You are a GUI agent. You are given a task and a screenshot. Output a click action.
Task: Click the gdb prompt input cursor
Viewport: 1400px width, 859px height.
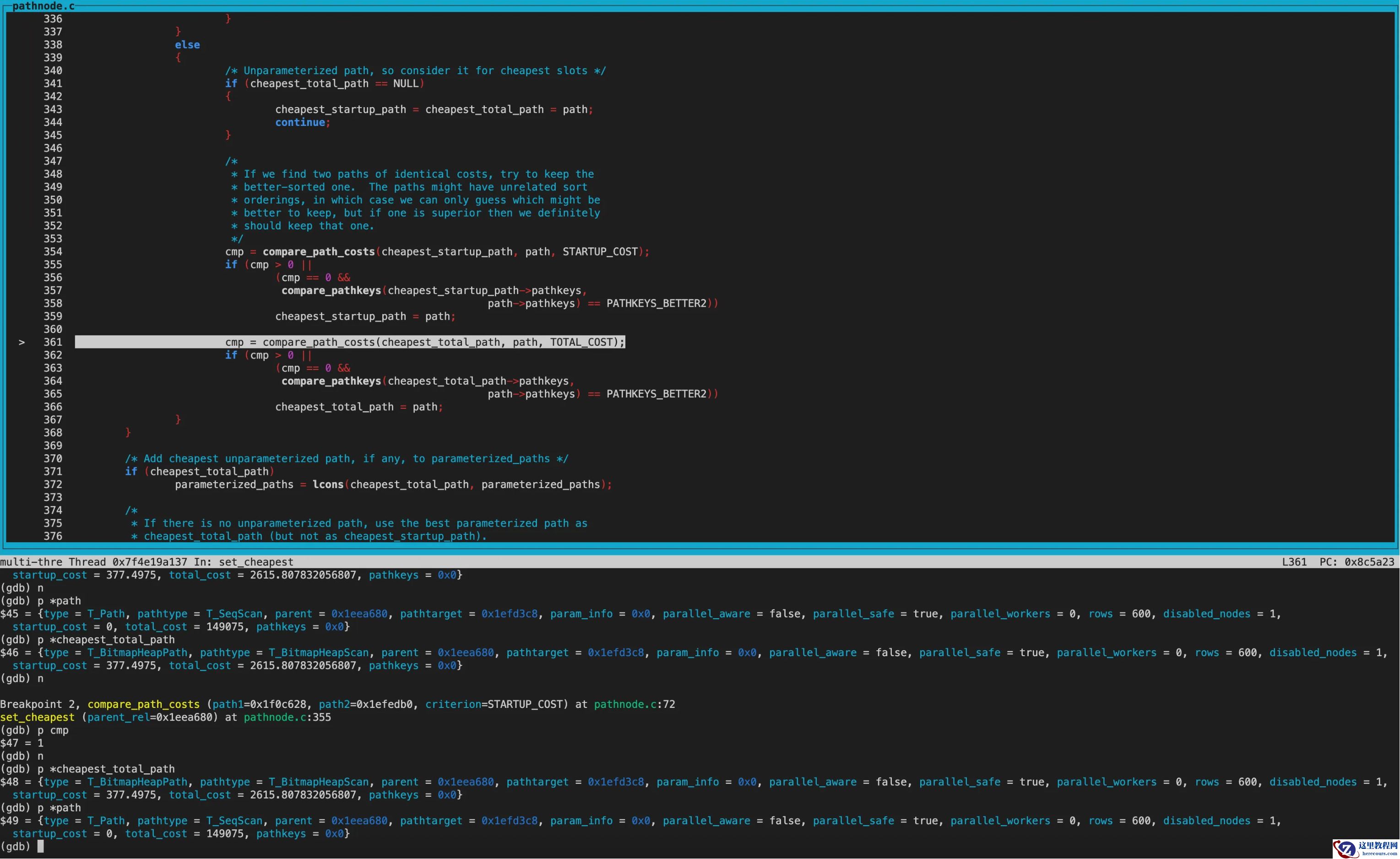pos(40,847)
